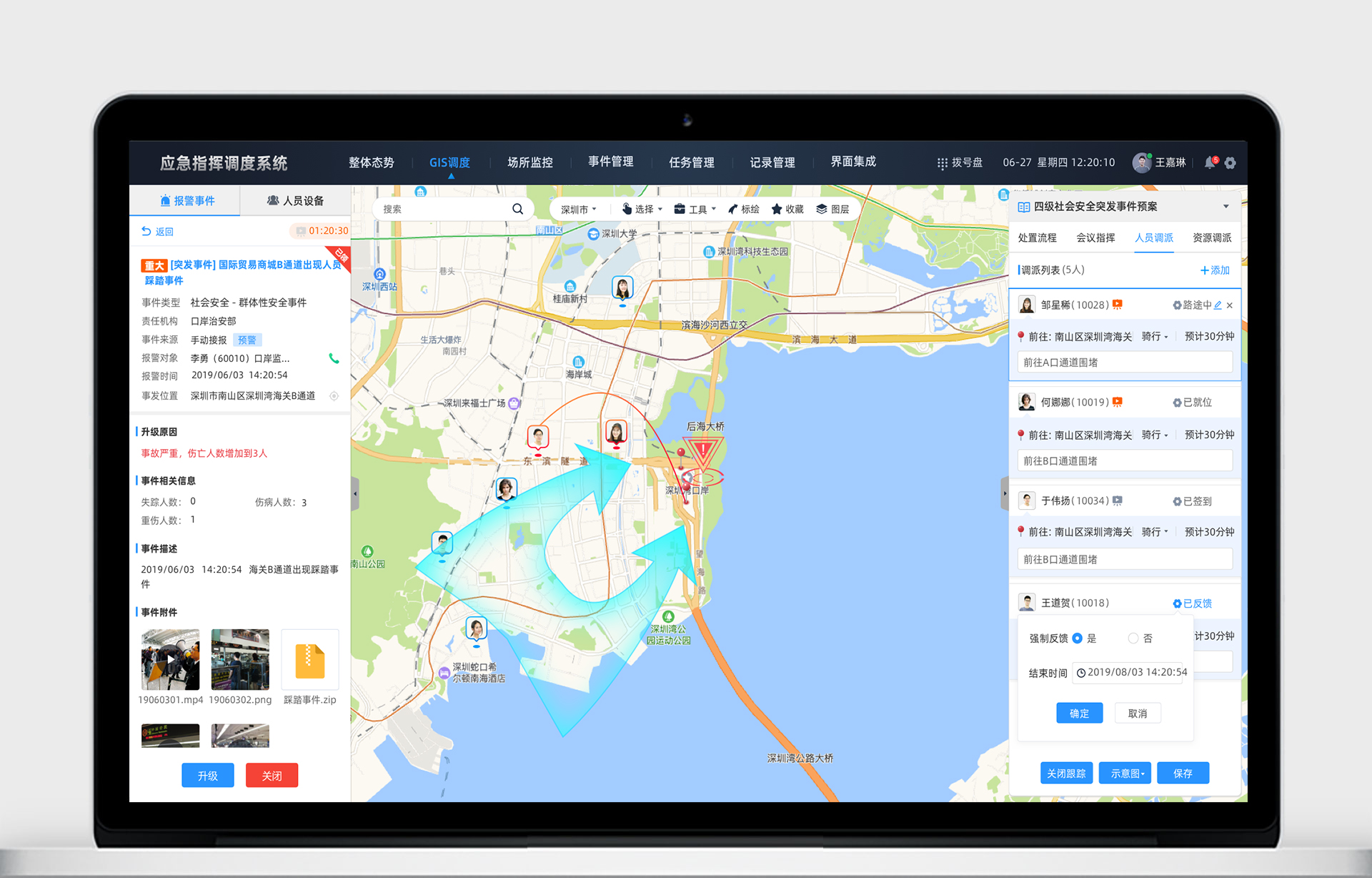The width and height of the screenshot is (1372, 878).
Task: Click the 收藏 star toolbar item
Action: [x=787, y=209]
